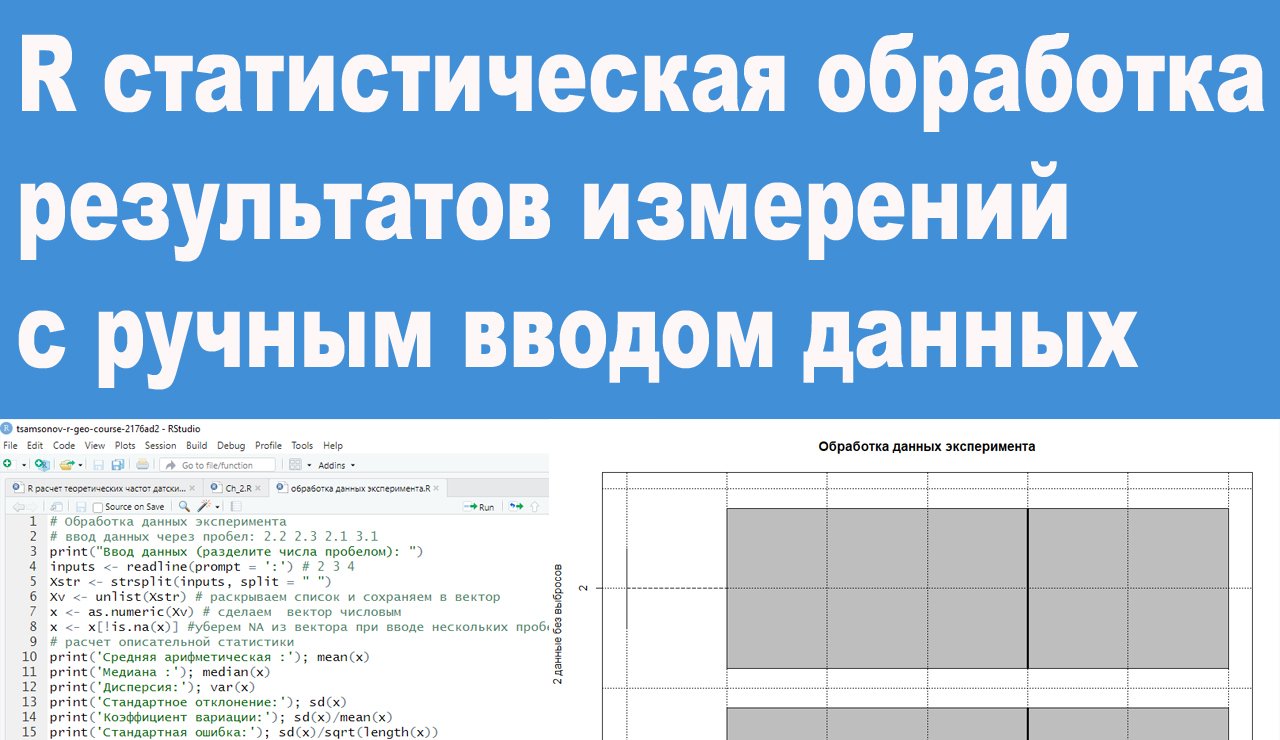1280x740 pixels.
Task: Click the Save current document icon
Action: [x=98, y=465]
